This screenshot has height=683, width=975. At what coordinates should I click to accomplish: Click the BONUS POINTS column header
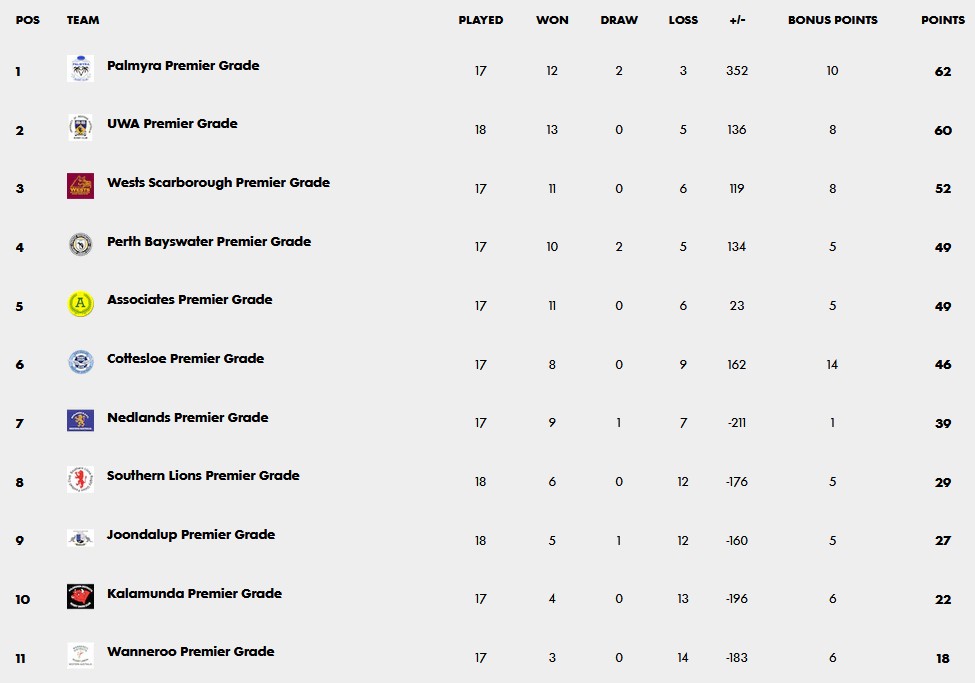833,20
